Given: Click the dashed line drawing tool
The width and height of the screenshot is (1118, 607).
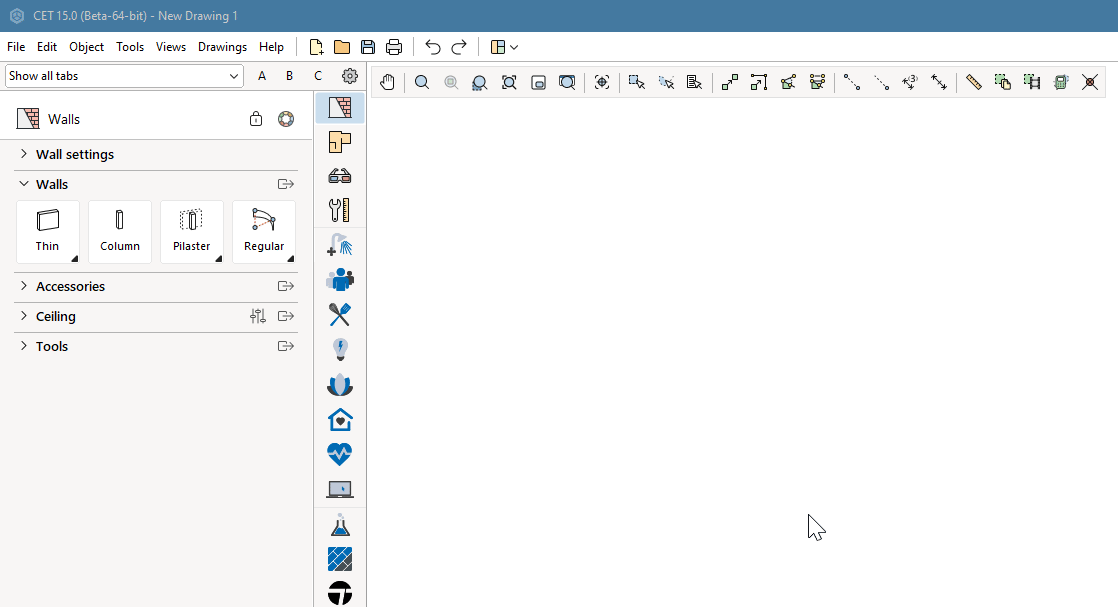Looking at the screenshot, I should [881, 82].
